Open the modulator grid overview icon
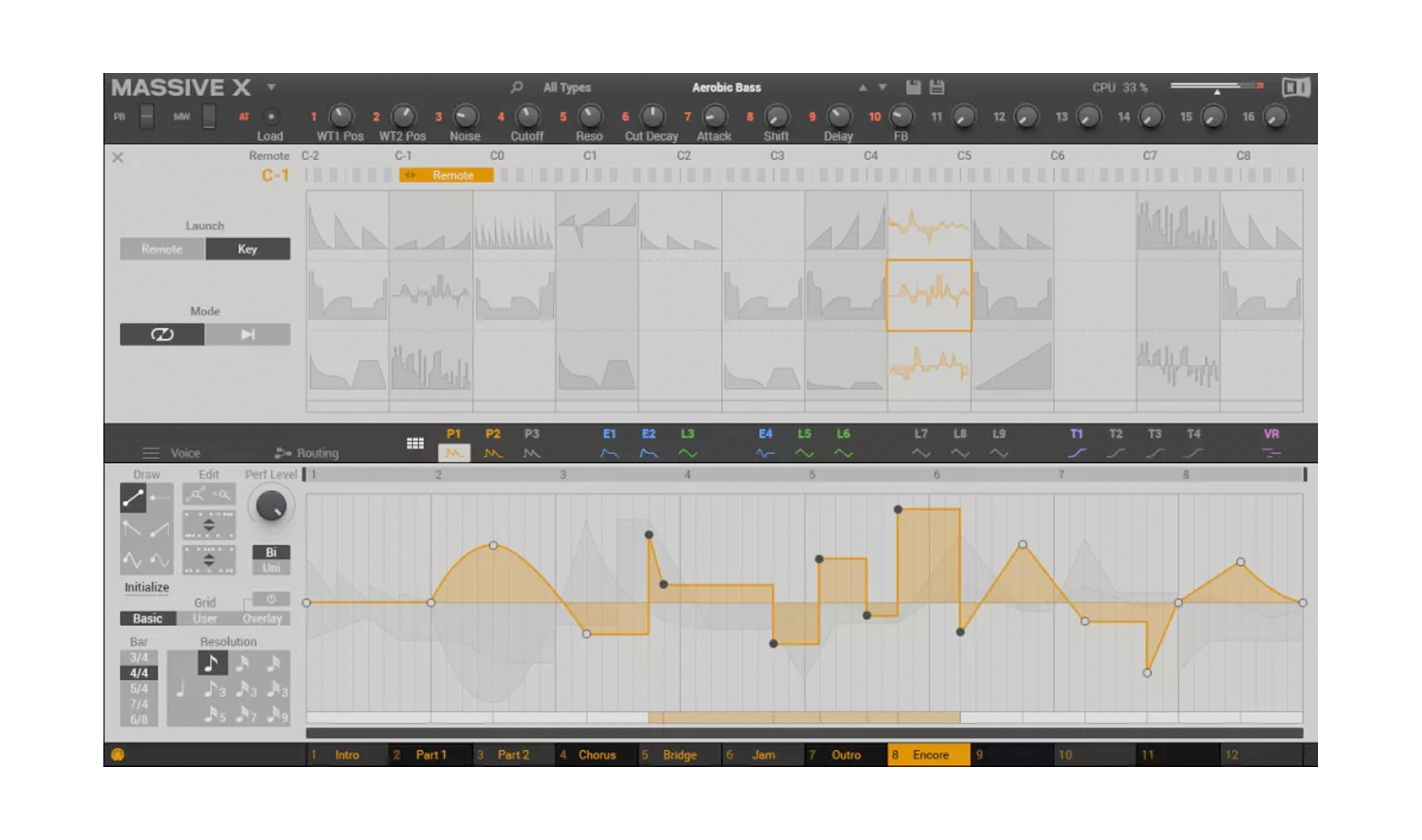This screenshot has height=840, width=1422. coord(415,444)
